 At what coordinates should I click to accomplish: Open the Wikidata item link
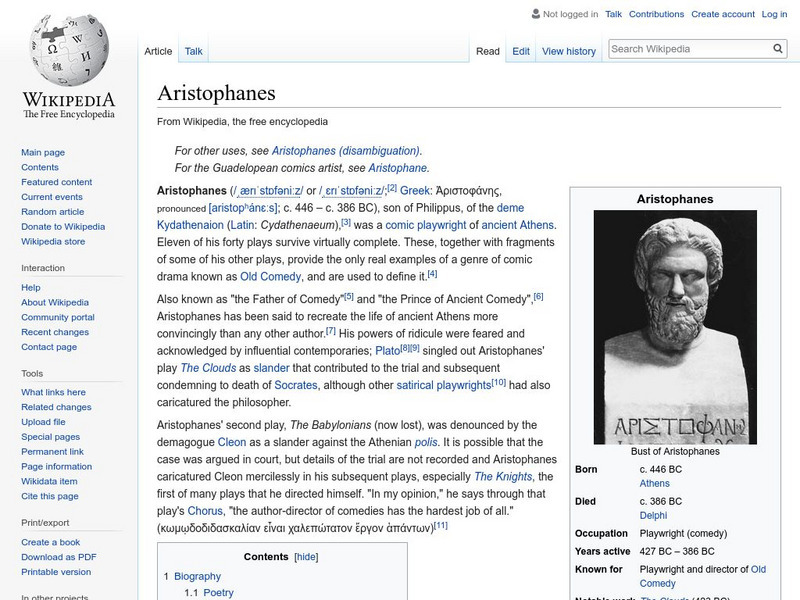point(49,481)
